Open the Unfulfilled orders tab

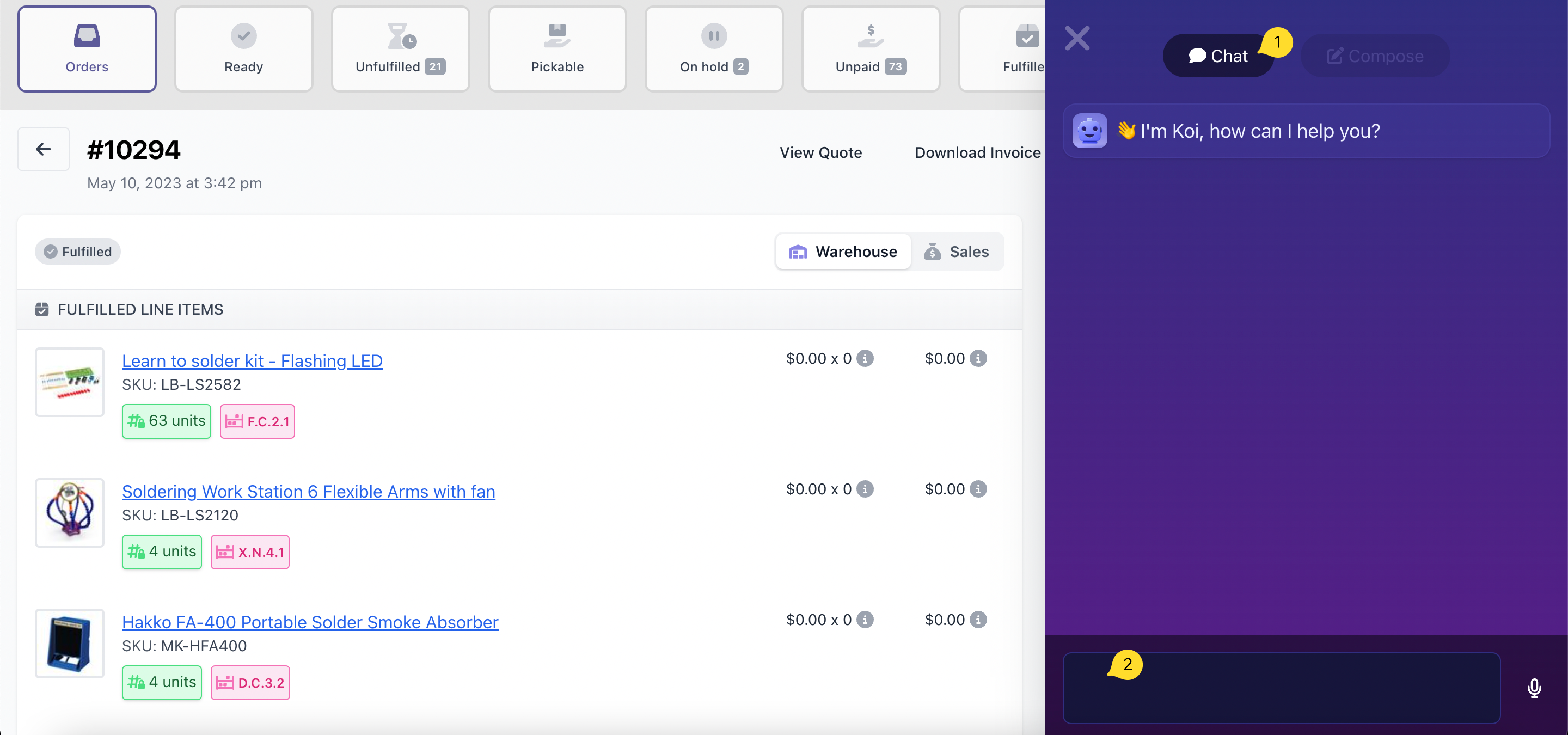400,50
